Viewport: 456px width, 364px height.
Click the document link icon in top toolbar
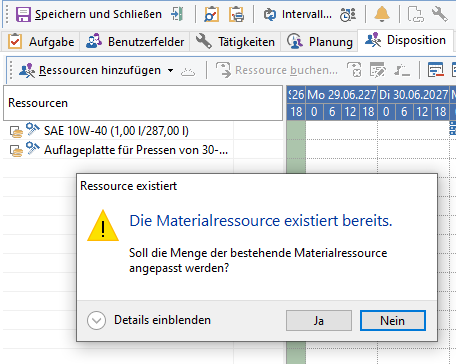click(x=416, y=14)
